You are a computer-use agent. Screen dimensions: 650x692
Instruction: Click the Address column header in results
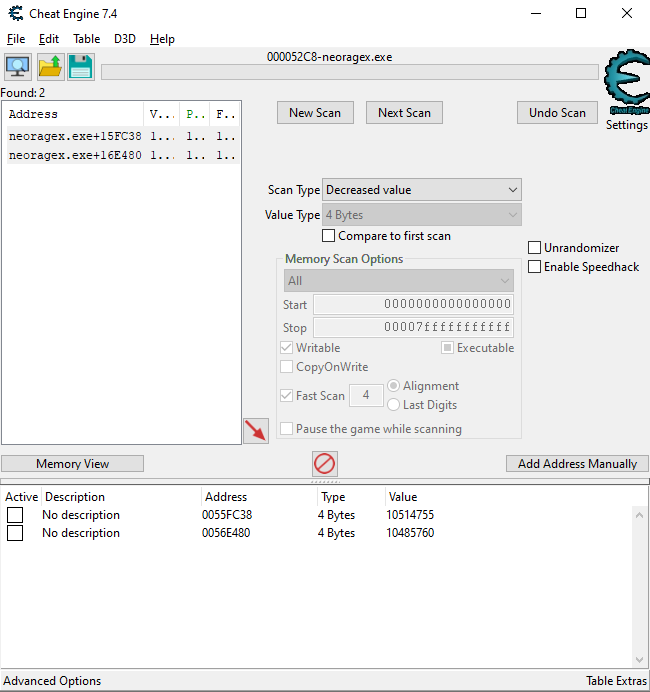pos(74,114)
